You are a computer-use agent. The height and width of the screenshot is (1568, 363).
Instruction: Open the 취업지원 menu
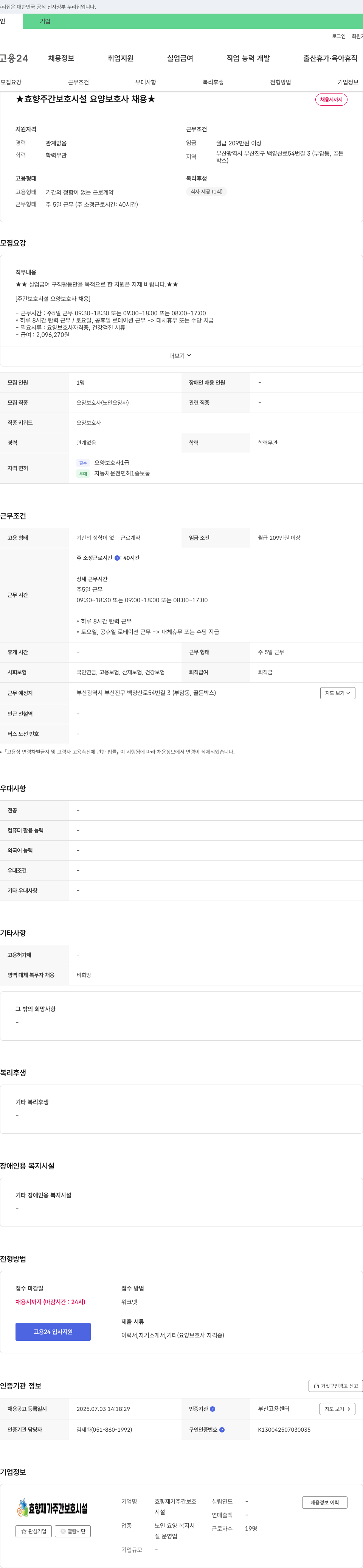click(x=120, y=58)
